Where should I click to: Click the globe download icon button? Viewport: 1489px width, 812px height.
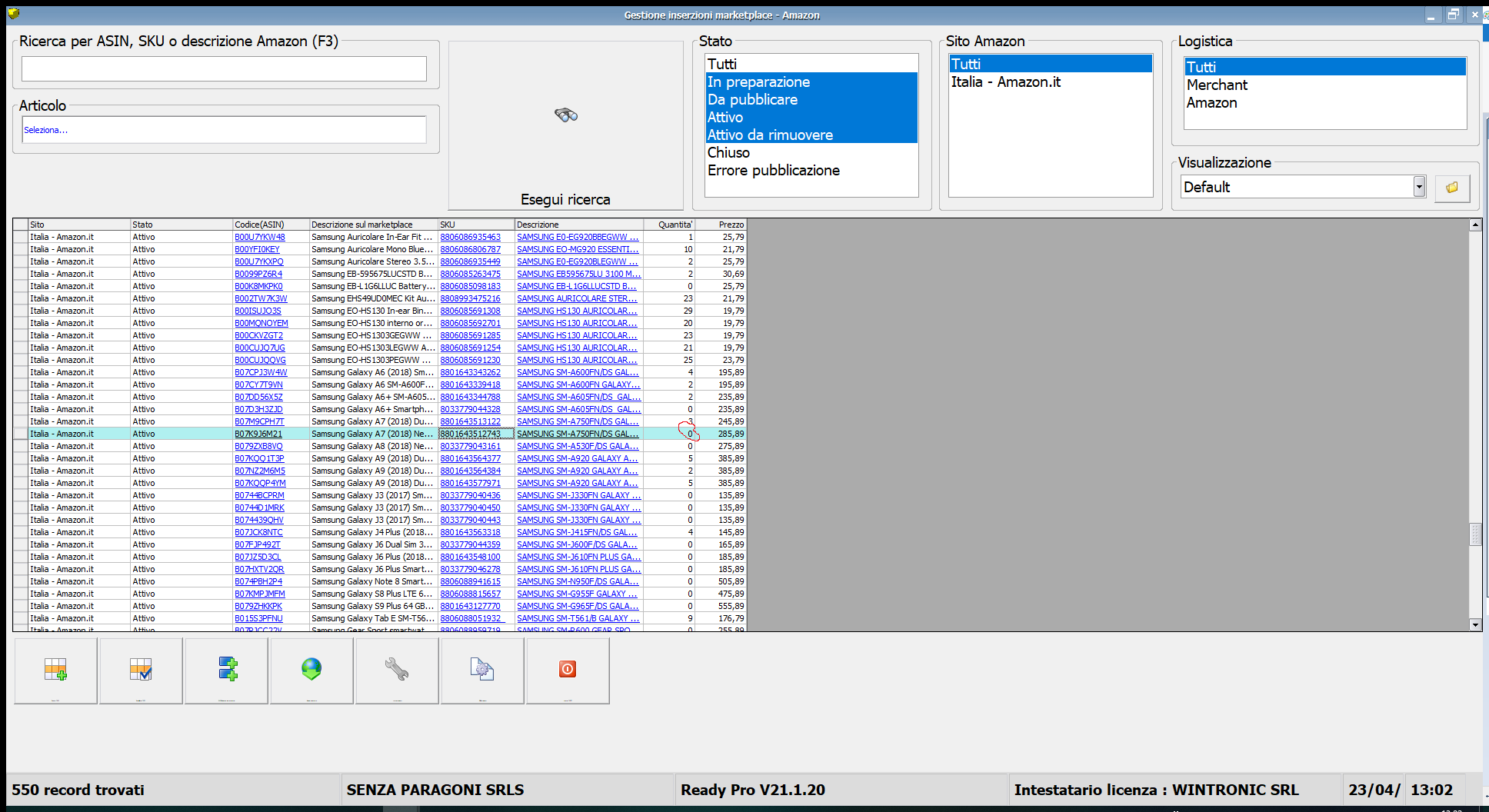pos(311,671)
